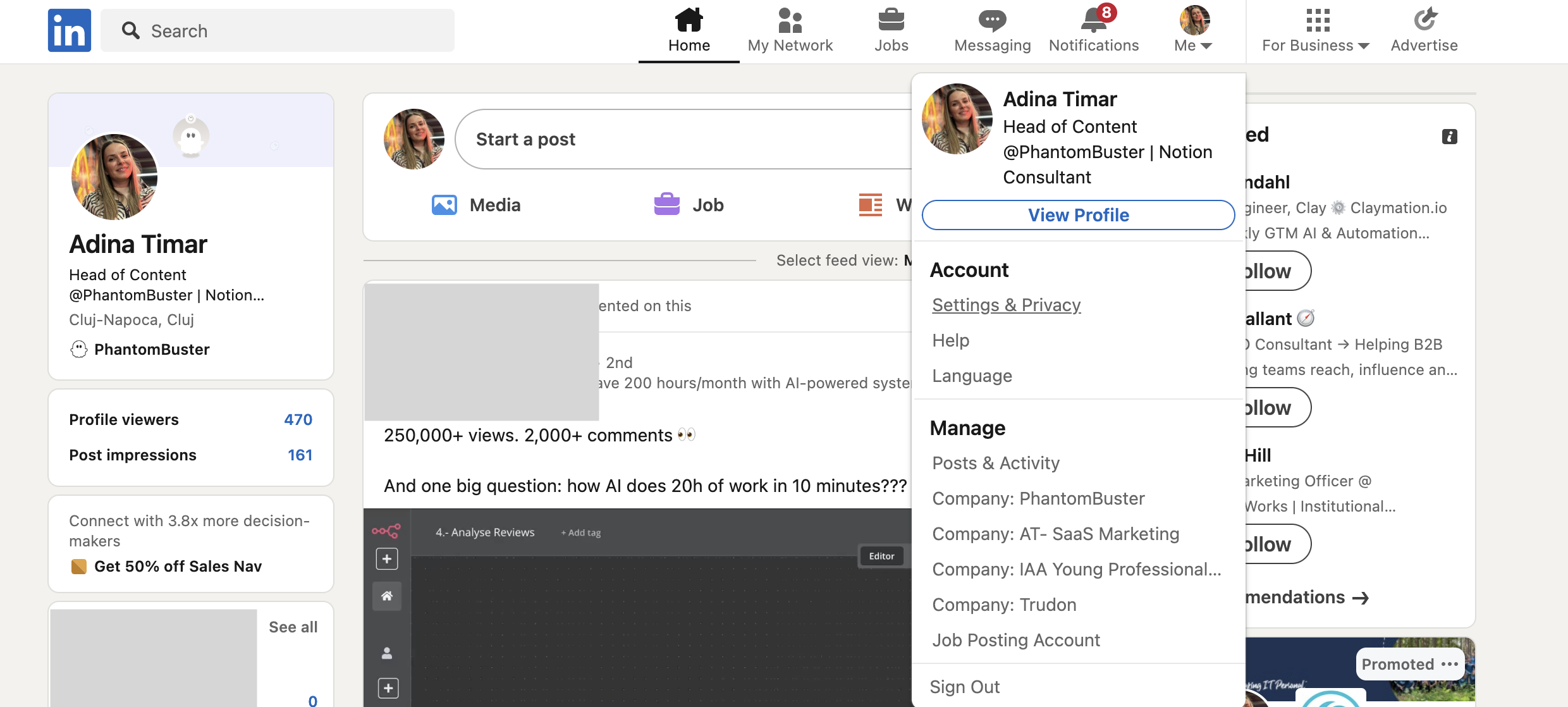Click Get 50% off Sales Nav

tap(178, 567)
